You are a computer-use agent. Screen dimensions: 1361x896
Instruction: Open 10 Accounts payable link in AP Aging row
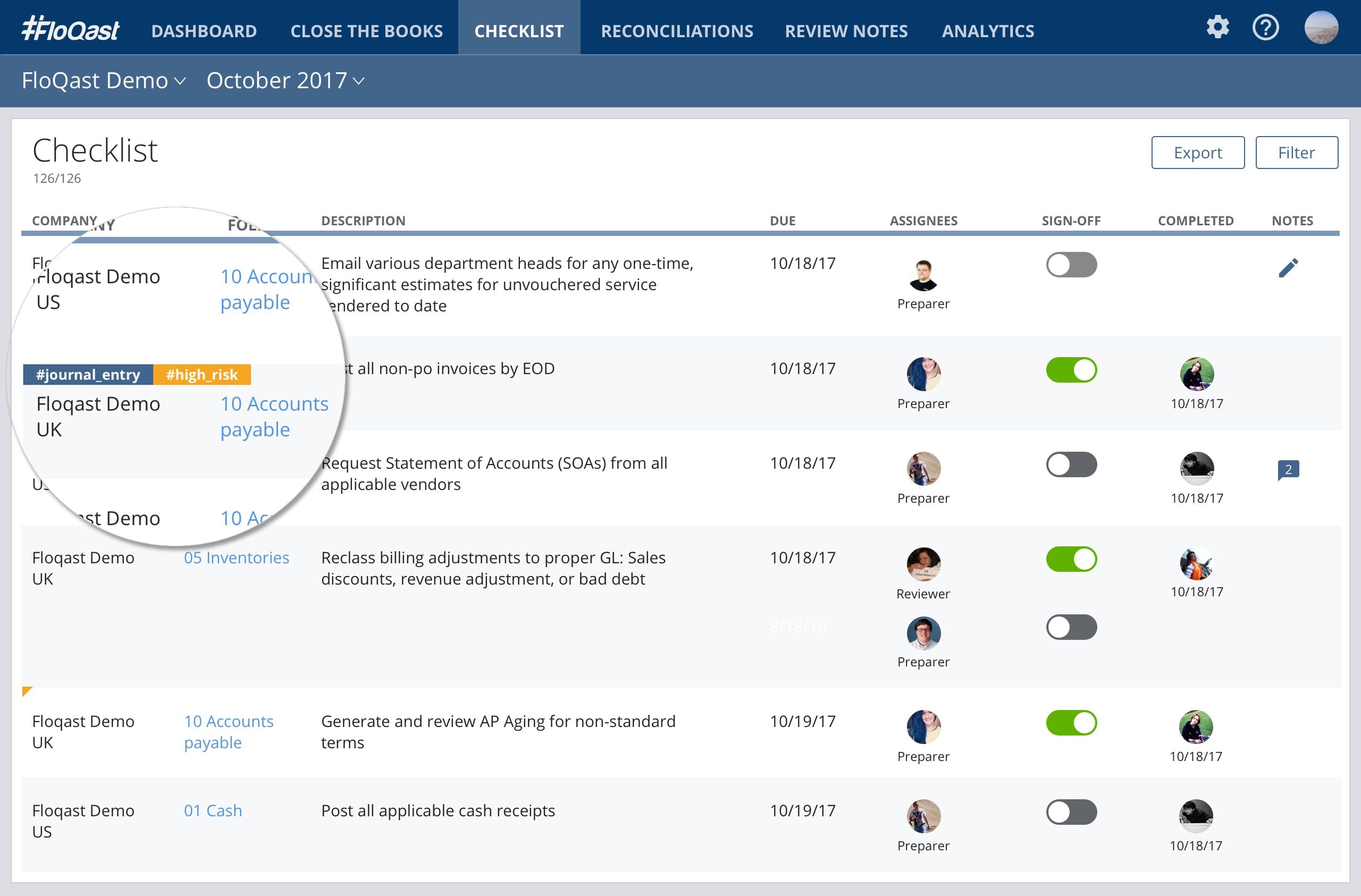[x=229, y=732]
